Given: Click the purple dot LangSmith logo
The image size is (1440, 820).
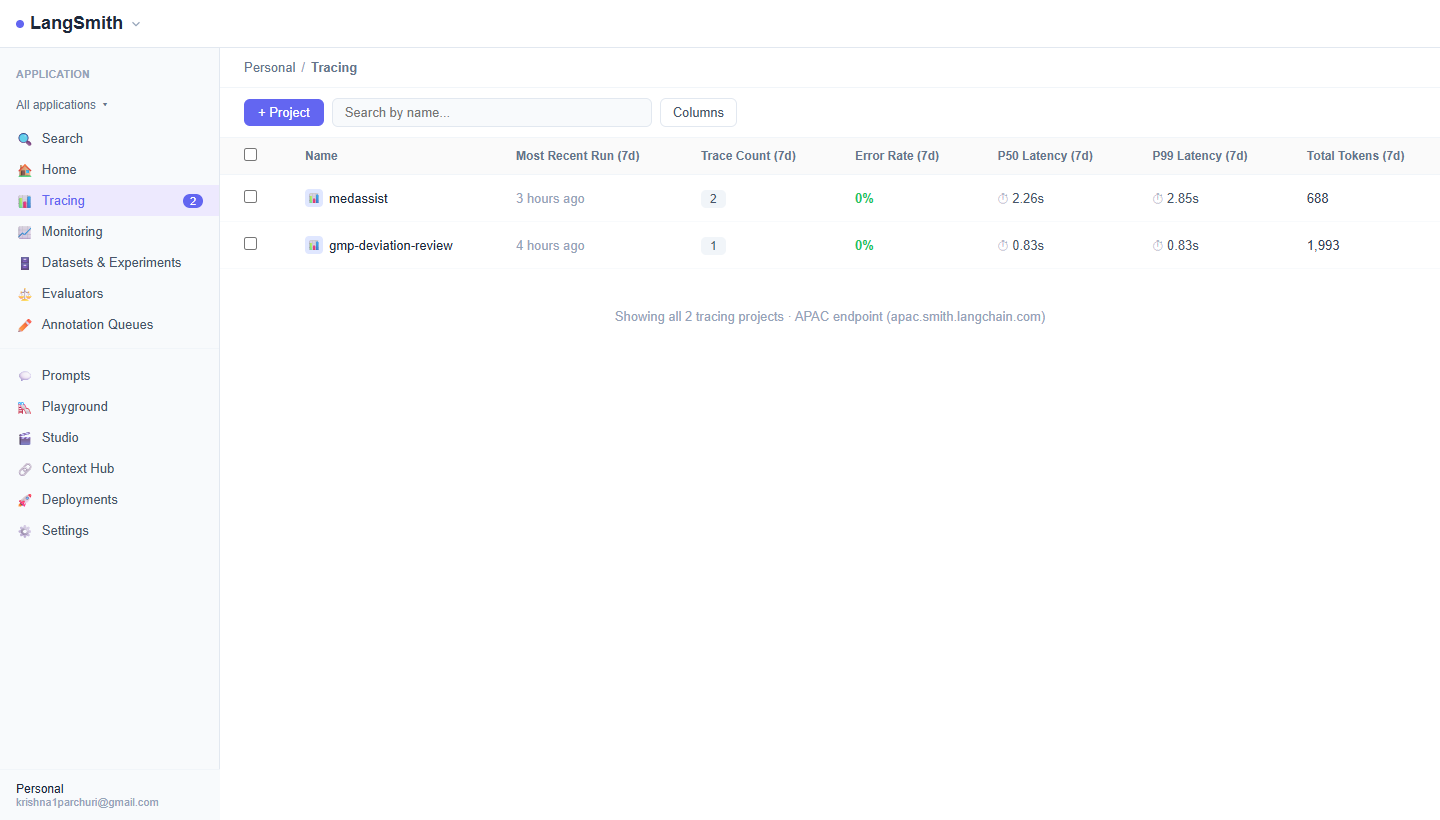Looking at the screenshot, I should click(x=20, y=24).
